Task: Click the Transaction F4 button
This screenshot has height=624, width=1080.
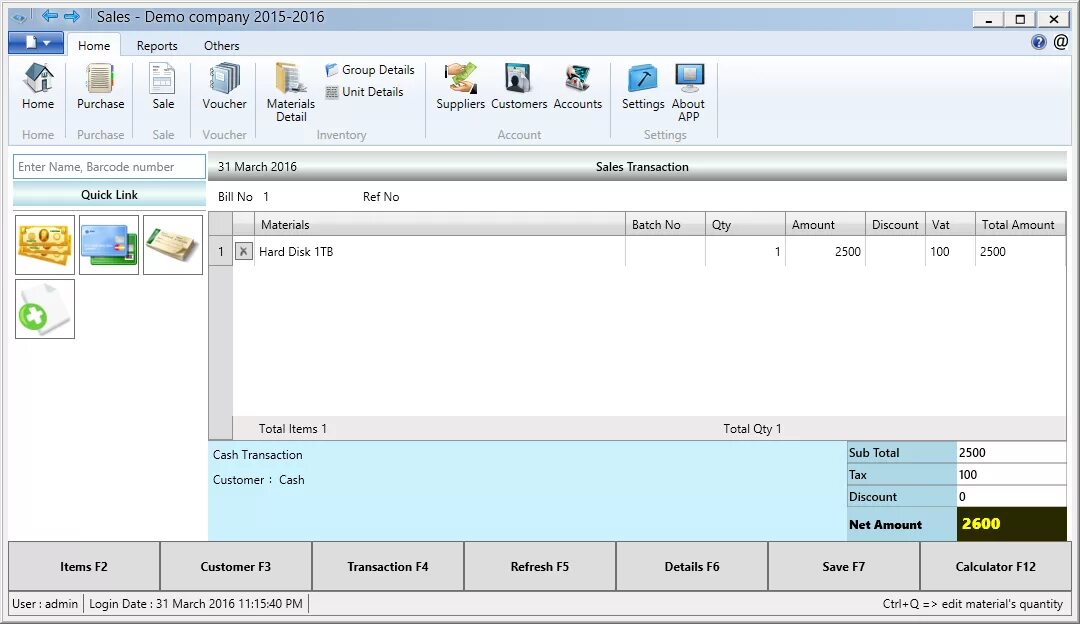Action: 388,566
